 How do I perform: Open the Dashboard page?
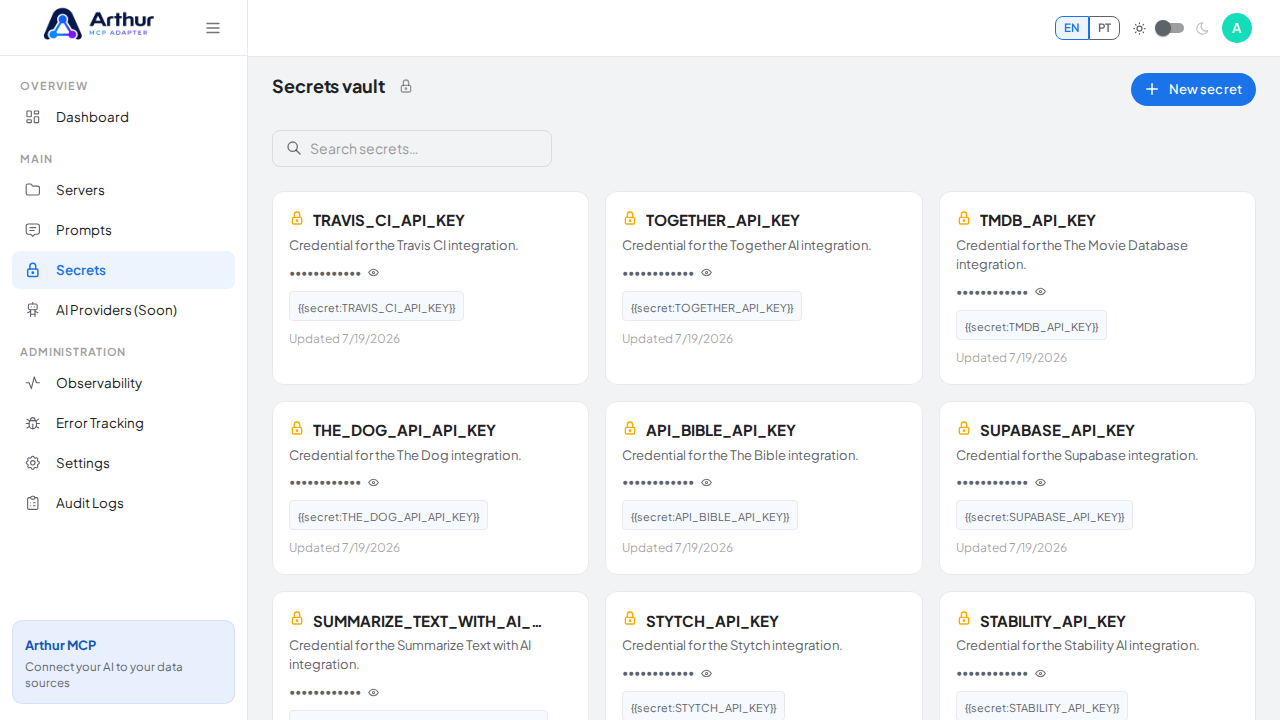123,117
